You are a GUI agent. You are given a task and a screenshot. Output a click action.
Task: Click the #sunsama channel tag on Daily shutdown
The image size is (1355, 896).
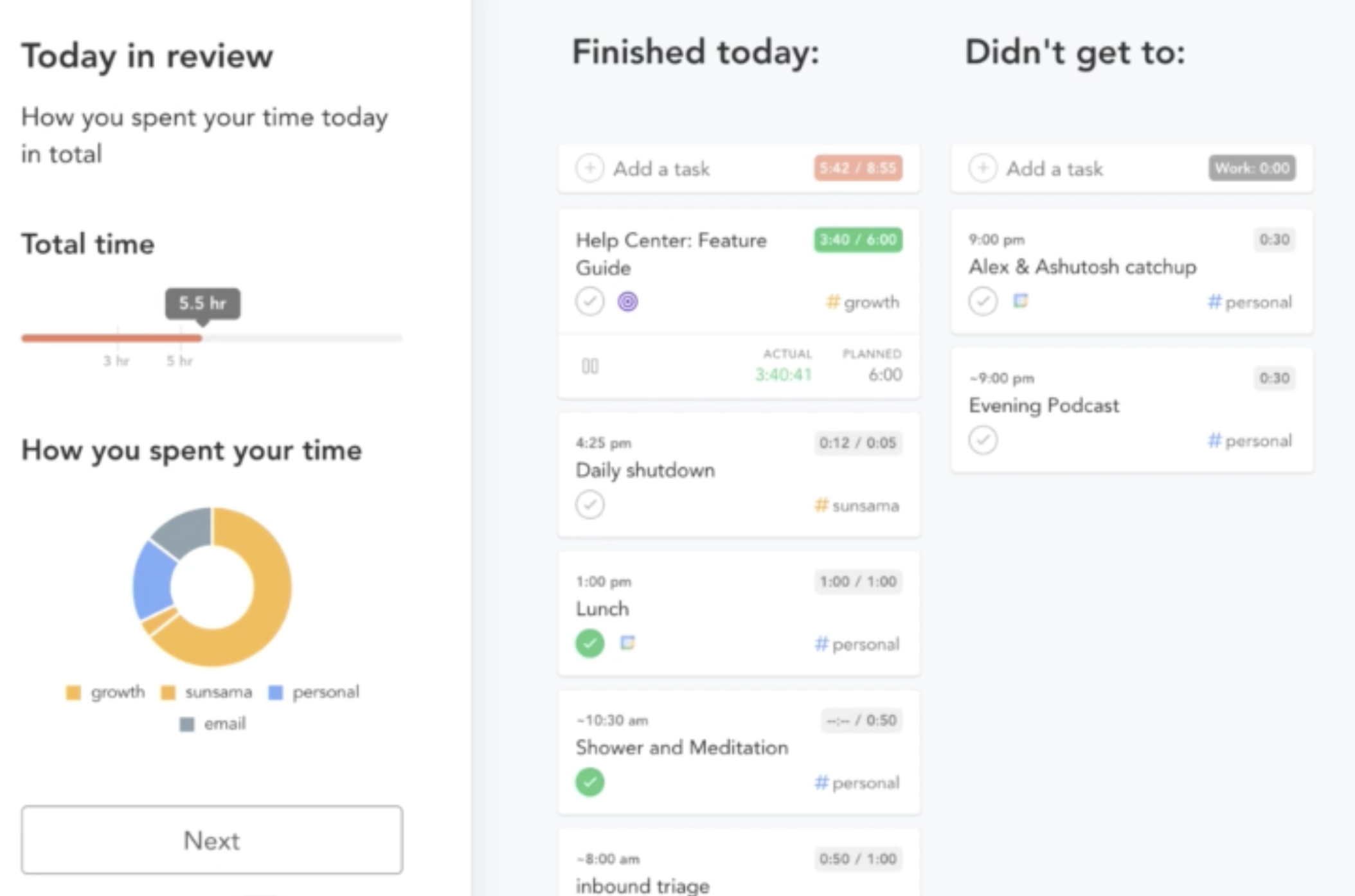[x=856, y=506]
